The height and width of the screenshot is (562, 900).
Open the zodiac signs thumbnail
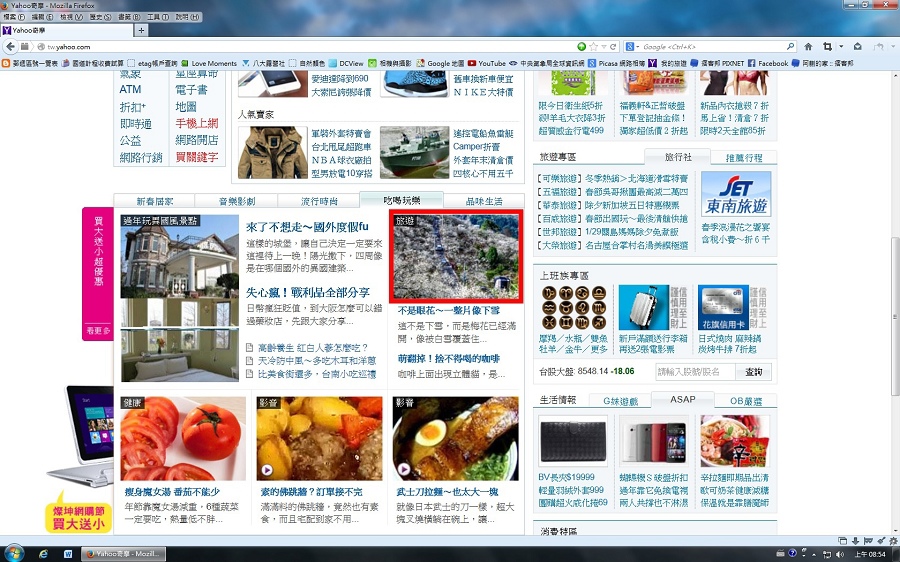click(573, 307)
